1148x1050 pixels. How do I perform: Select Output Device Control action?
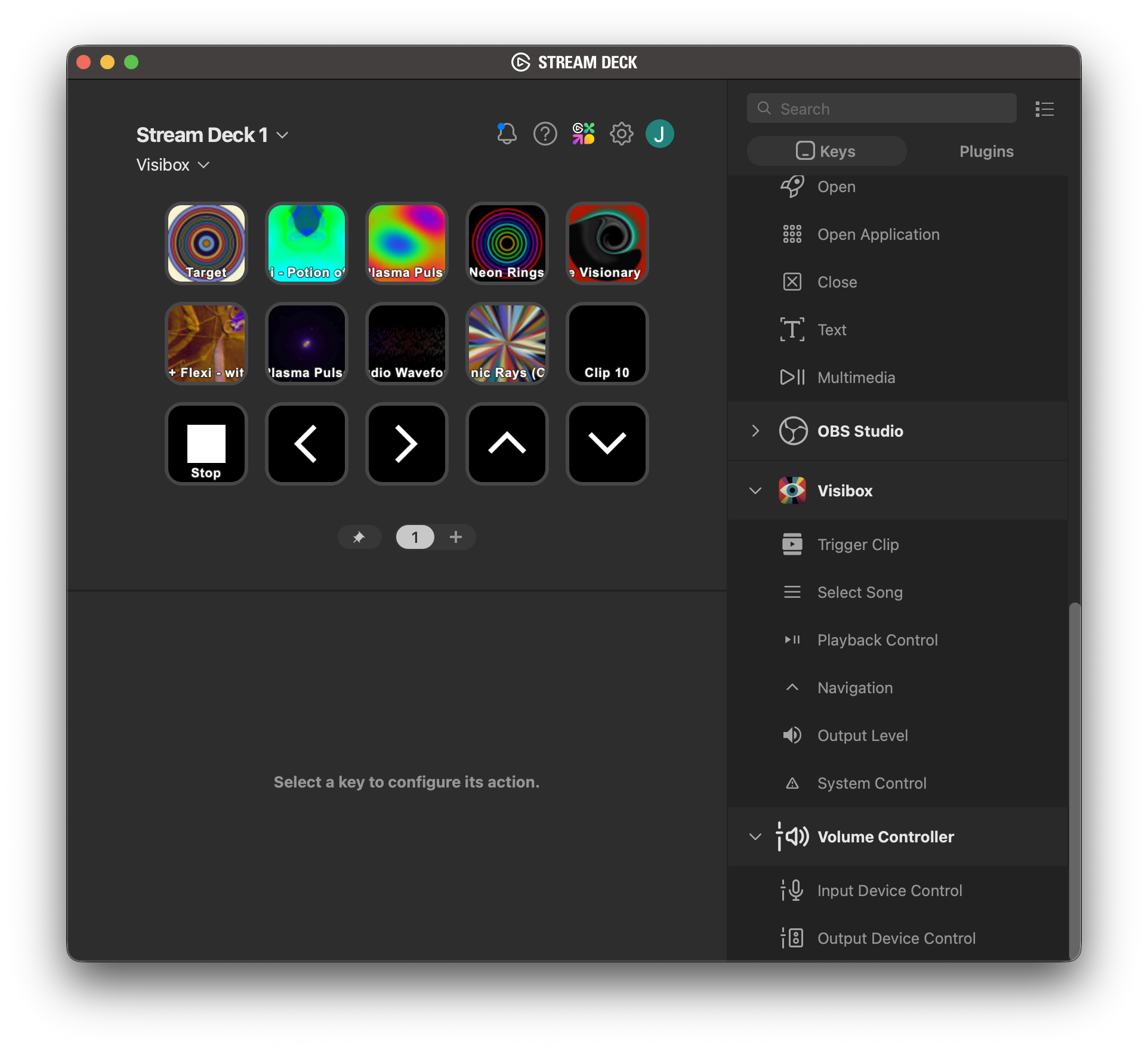pyautogui.click(x=896, y=938)
